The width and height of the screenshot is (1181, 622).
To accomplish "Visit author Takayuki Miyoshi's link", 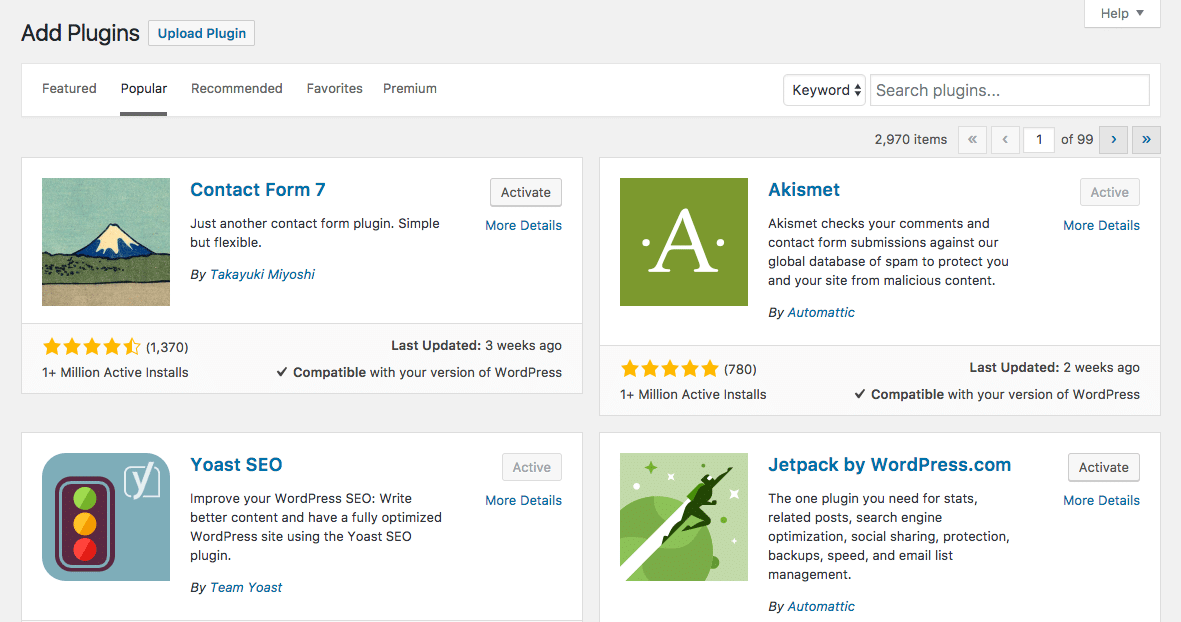I will [x=262, y=274].
